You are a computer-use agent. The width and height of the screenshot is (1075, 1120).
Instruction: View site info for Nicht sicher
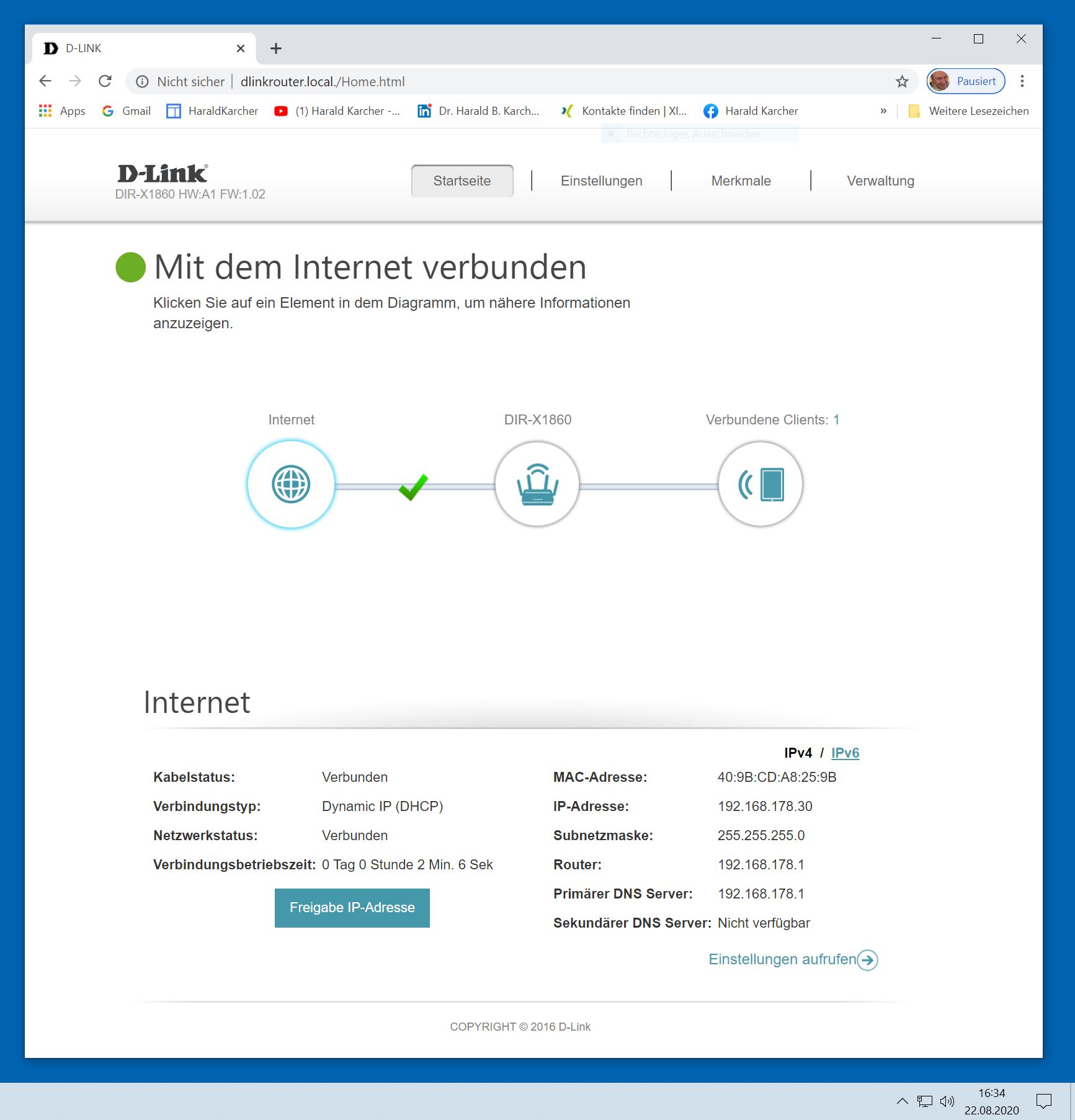click(180, 81)
